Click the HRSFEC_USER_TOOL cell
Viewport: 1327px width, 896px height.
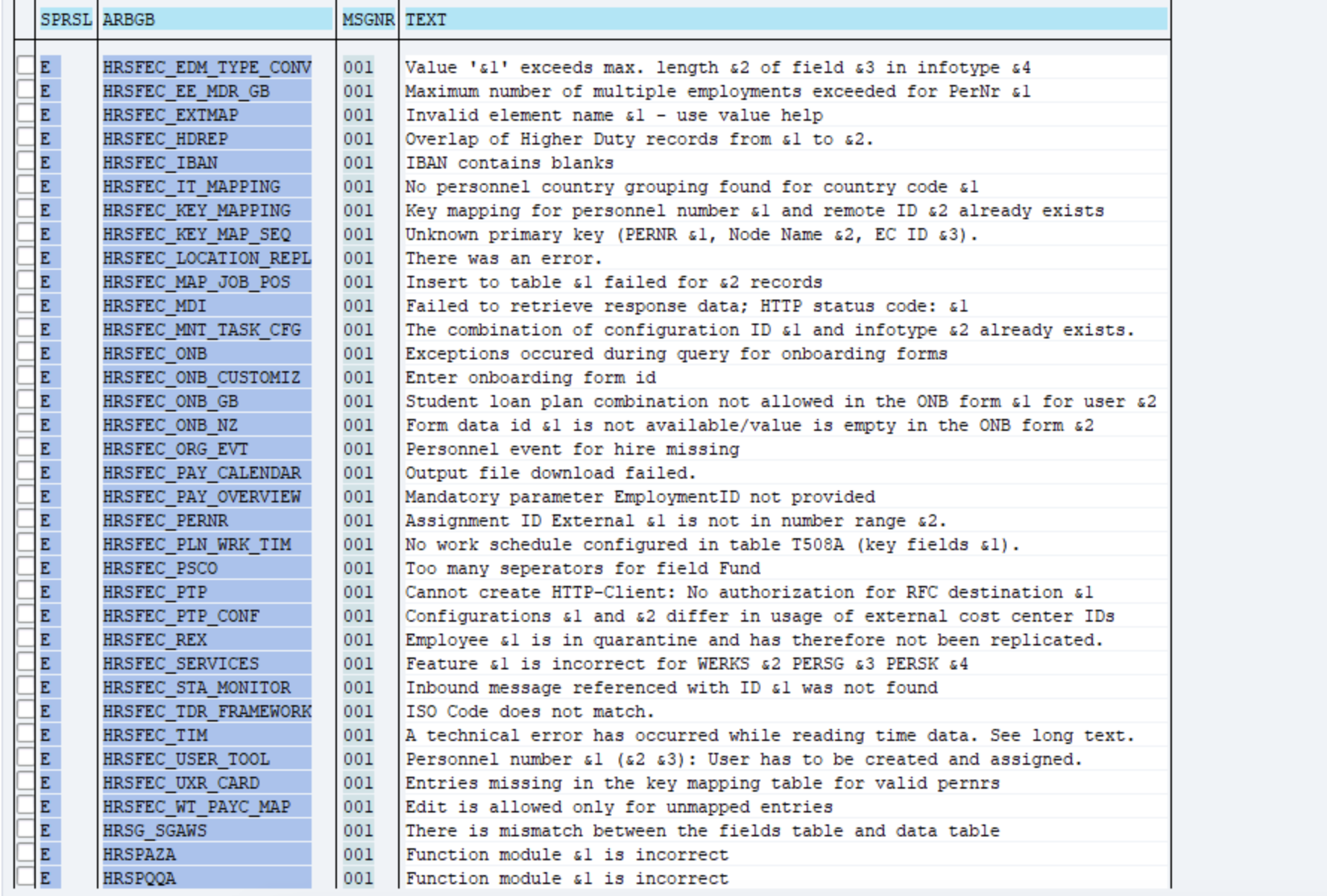207,759
